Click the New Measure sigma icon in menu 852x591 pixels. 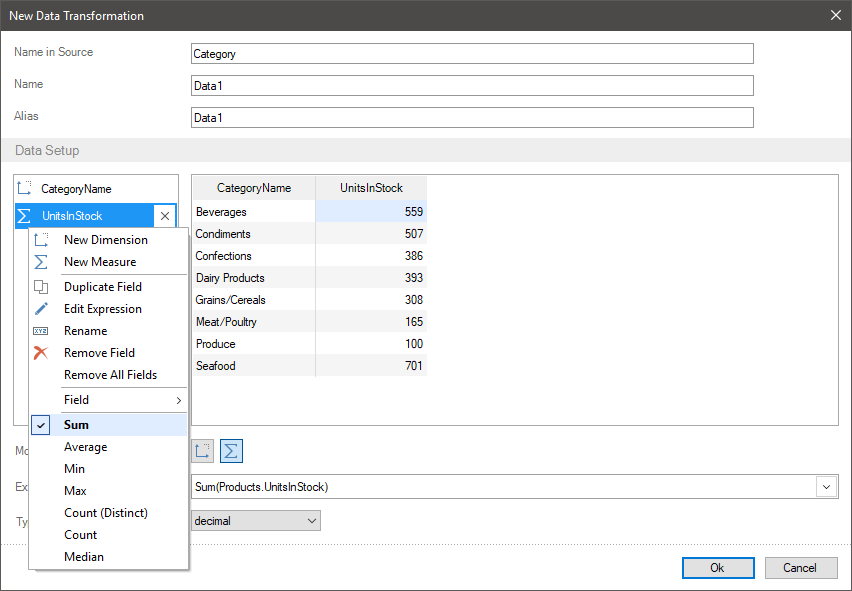coord(41,262)
